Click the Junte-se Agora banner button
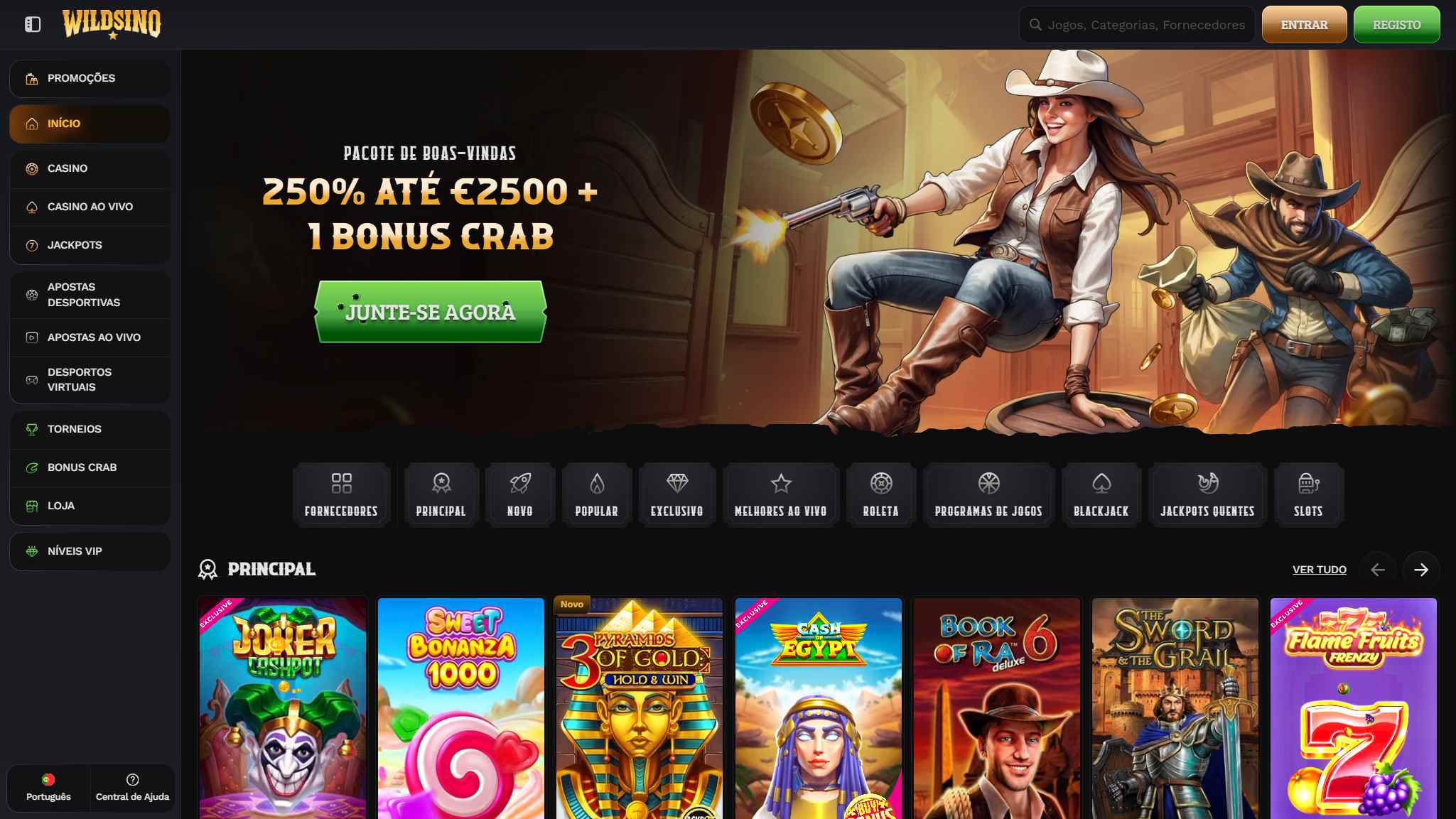 (x=431, y=312)
